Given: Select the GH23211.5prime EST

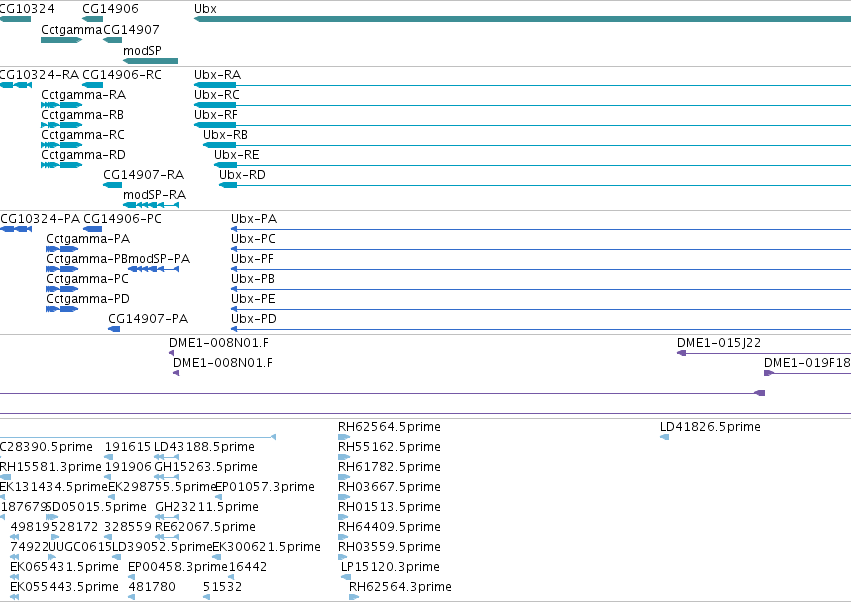Looking at the screenshot, I should [167, 517].
